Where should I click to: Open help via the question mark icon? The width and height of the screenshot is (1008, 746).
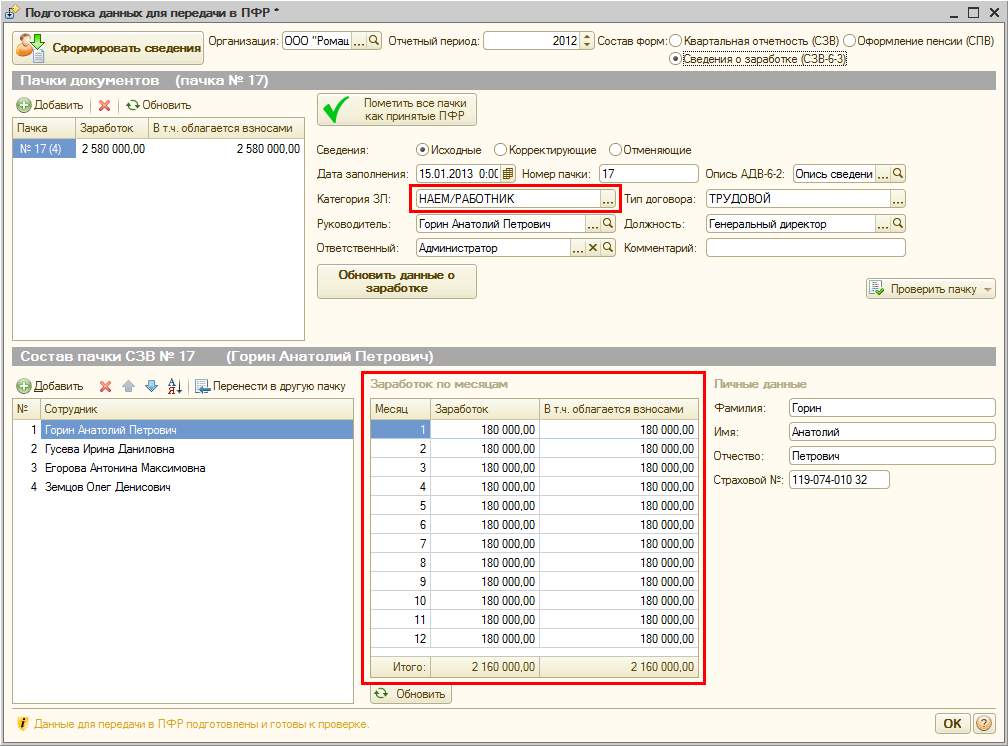(x=983, y=723)
